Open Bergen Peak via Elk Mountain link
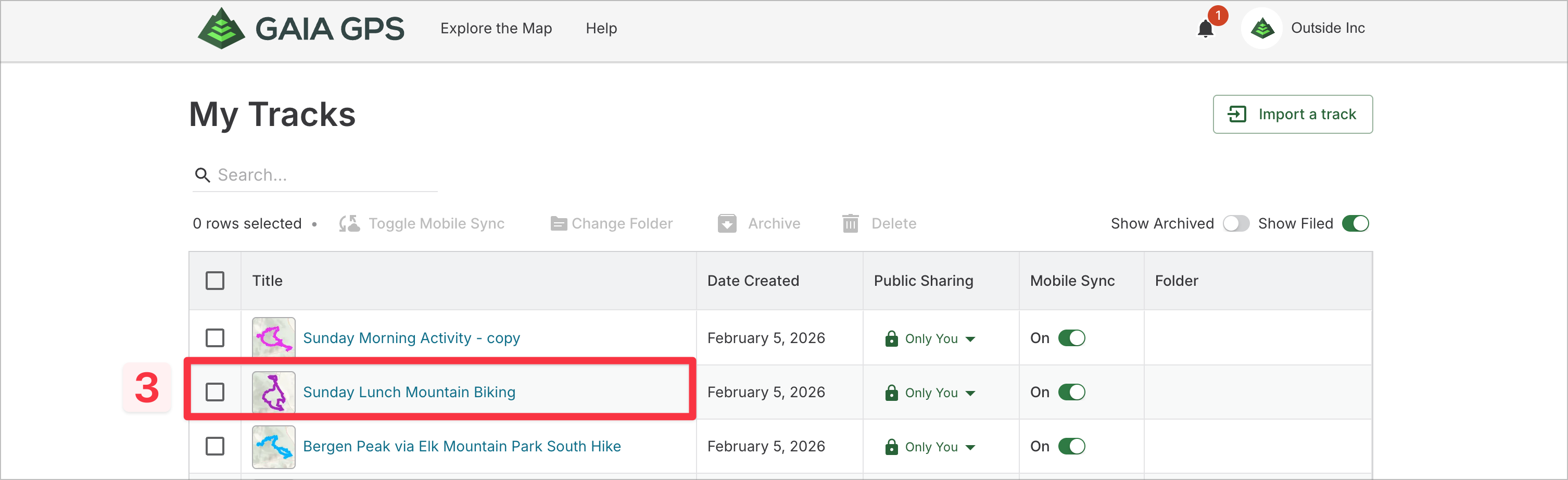Viewport: 1568px width, 480px height. click(461, 447)
